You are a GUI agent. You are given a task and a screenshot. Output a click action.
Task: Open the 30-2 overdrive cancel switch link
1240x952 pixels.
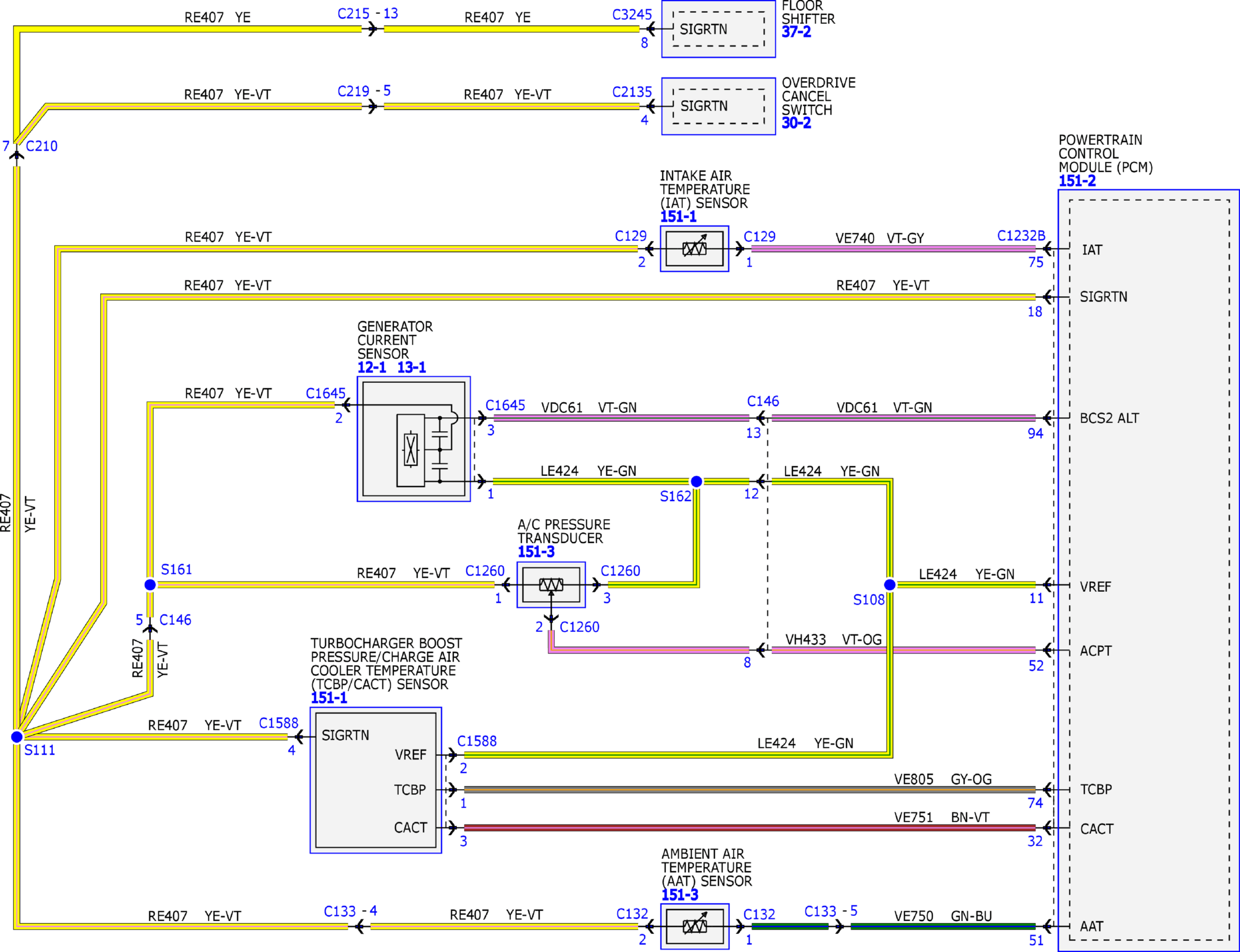[796, 123]
